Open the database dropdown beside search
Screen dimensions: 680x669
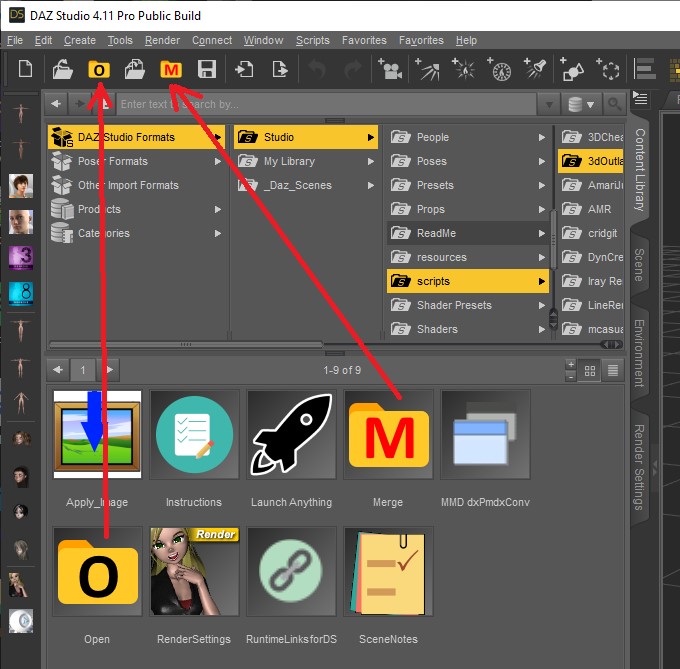pyautogui.click(x=579, y=104)
